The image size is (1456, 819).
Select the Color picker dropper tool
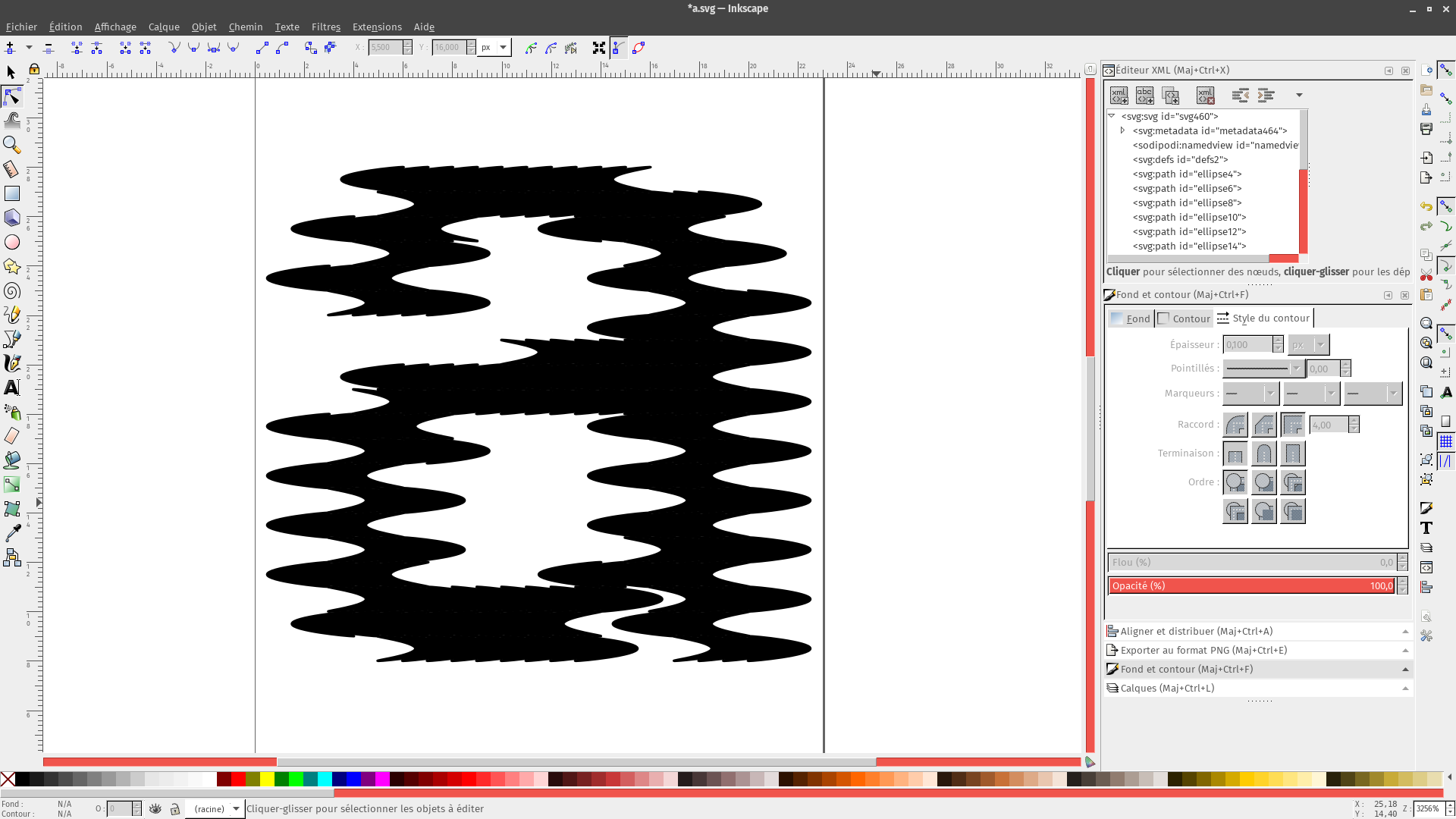coord(11,533)
